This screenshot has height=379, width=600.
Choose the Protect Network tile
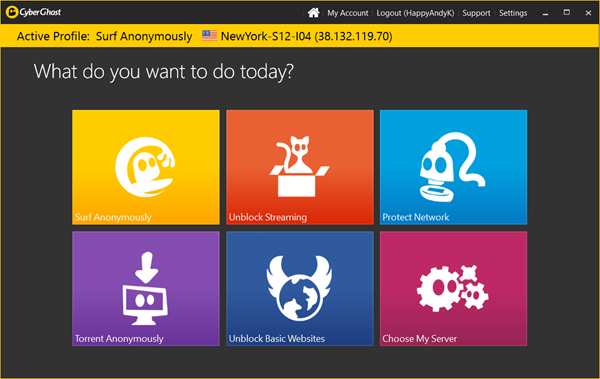453,167
